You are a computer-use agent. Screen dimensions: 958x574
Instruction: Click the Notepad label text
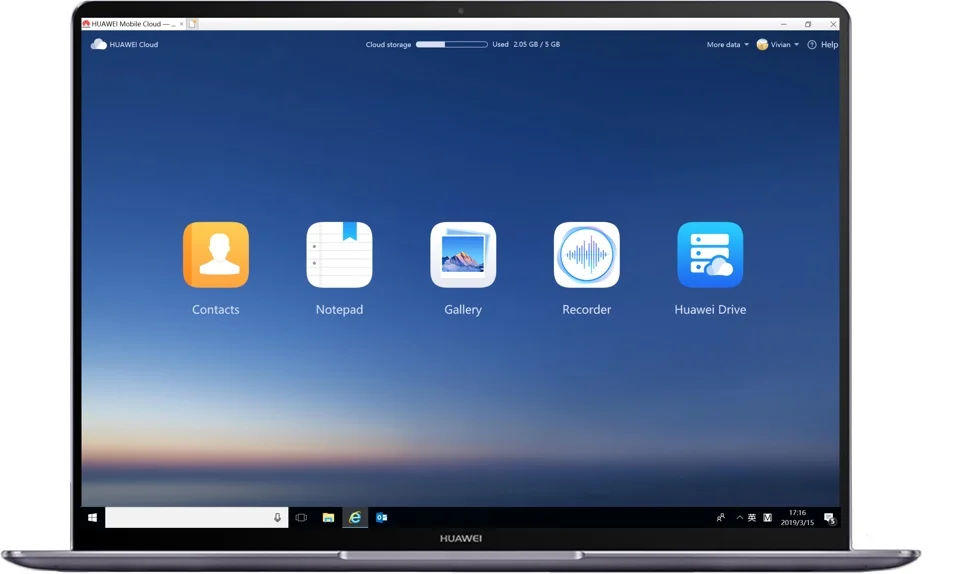click(x=339, y=309)
